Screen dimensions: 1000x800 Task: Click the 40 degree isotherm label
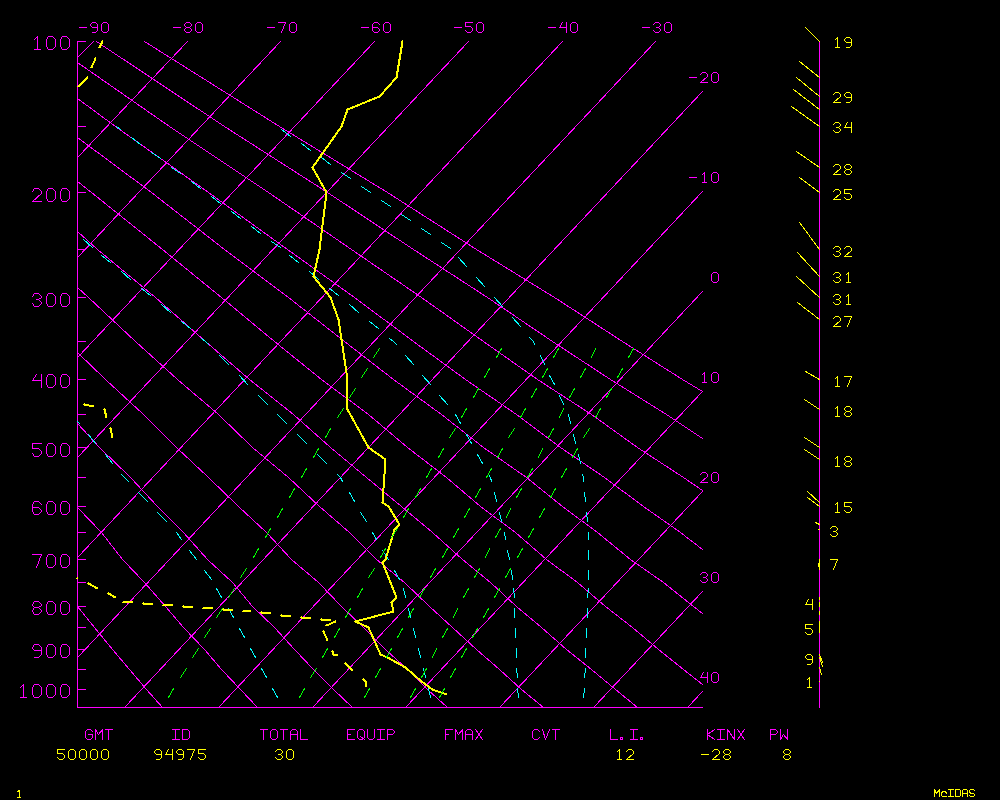tap(709, 678)
